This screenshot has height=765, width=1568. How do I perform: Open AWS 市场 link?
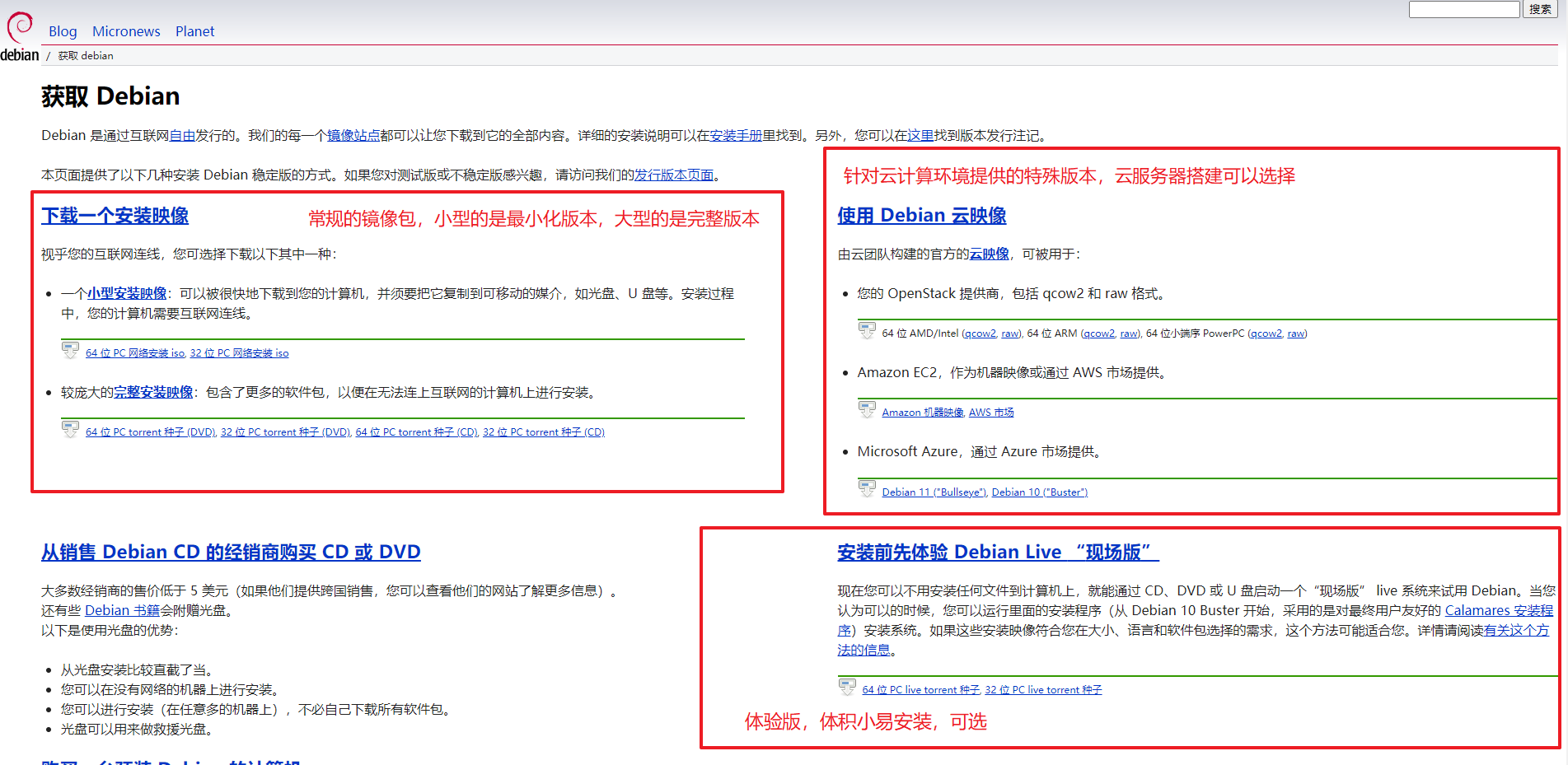click(991, 413)
